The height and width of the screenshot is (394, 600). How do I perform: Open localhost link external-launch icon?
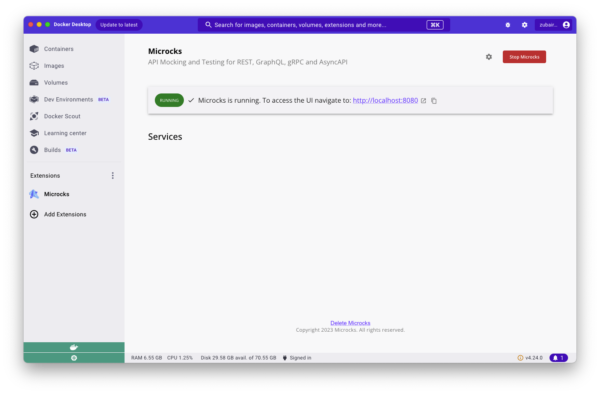tap(424, 101)
